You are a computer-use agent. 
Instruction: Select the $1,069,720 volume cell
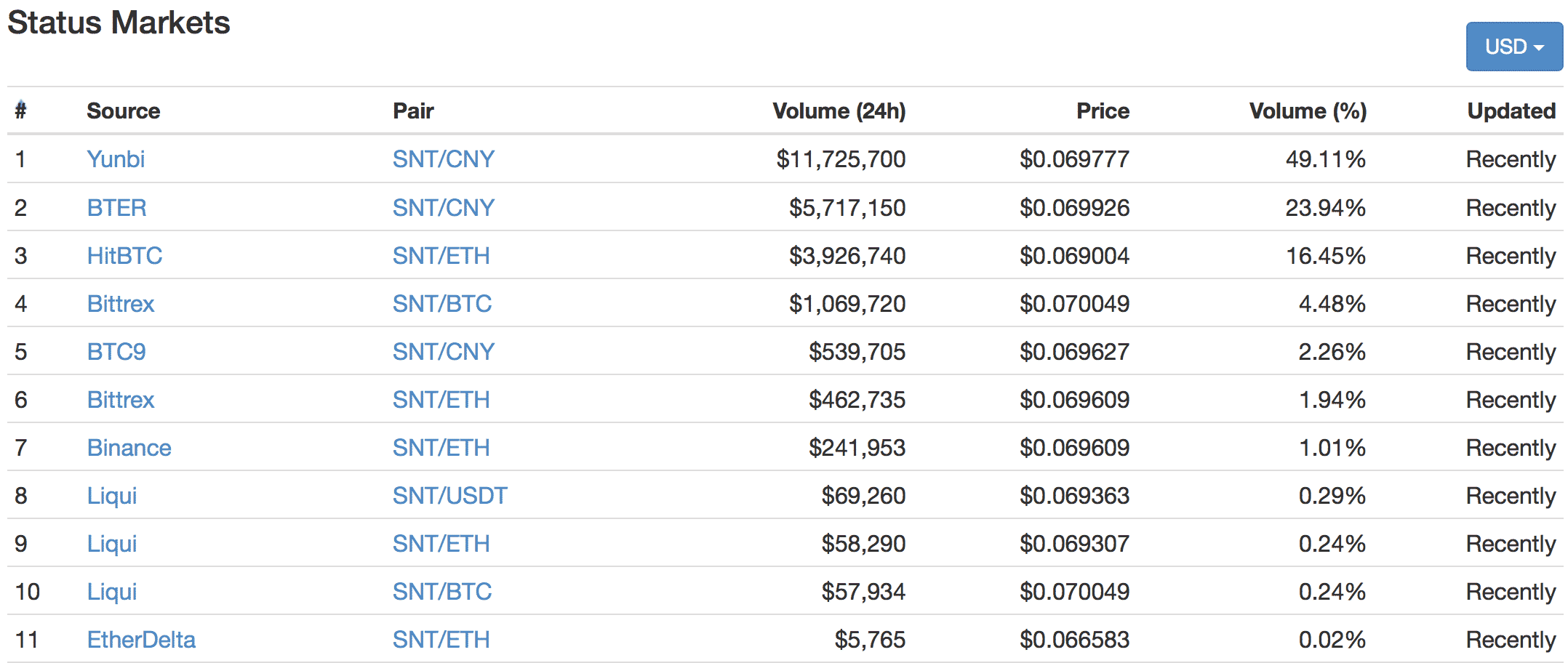[x=847, y=303]
